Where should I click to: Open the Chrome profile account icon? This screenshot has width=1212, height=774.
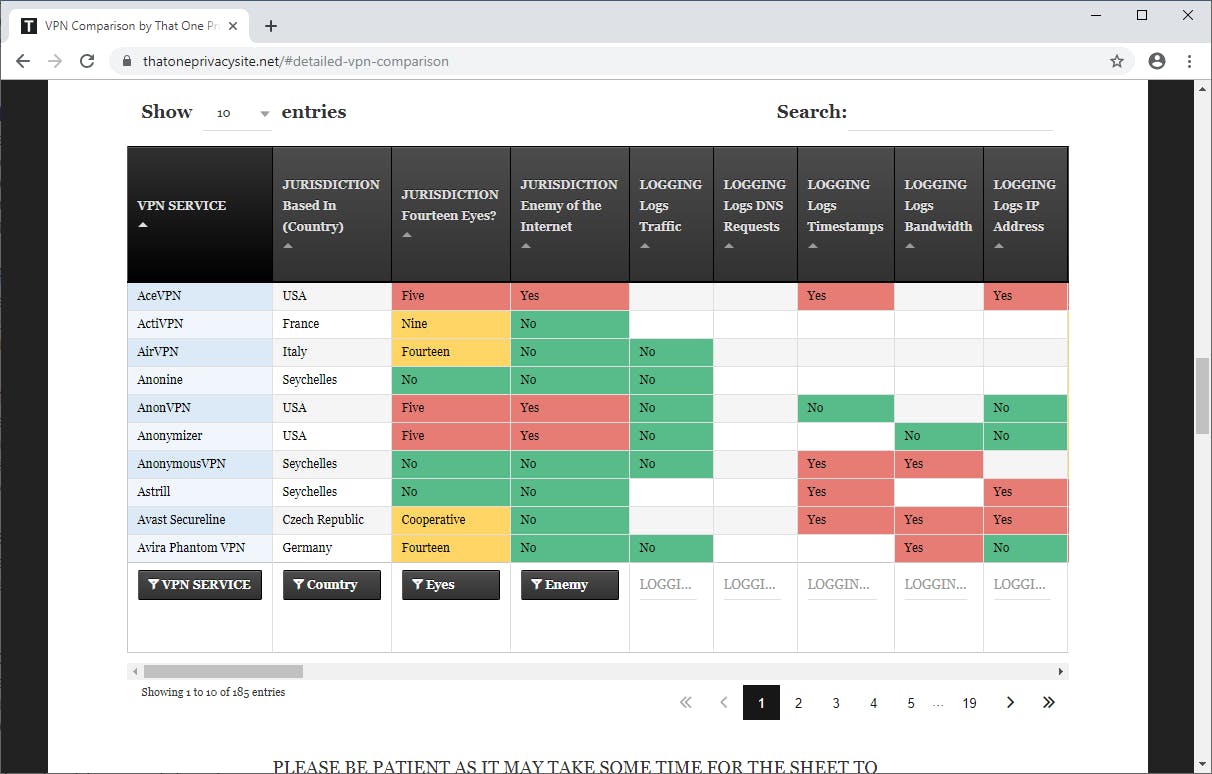(x=1157, y=61)
